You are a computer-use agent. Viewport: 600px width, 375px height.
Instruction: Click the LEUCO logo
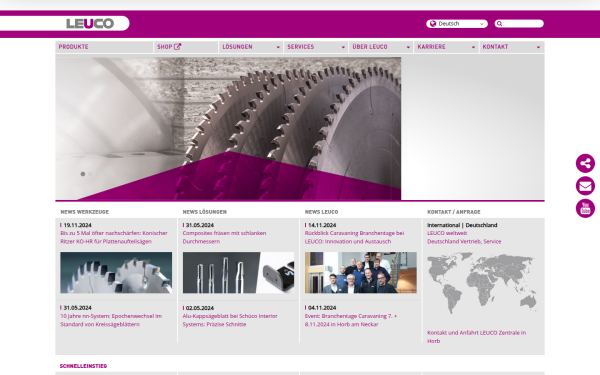pos(90,23)
